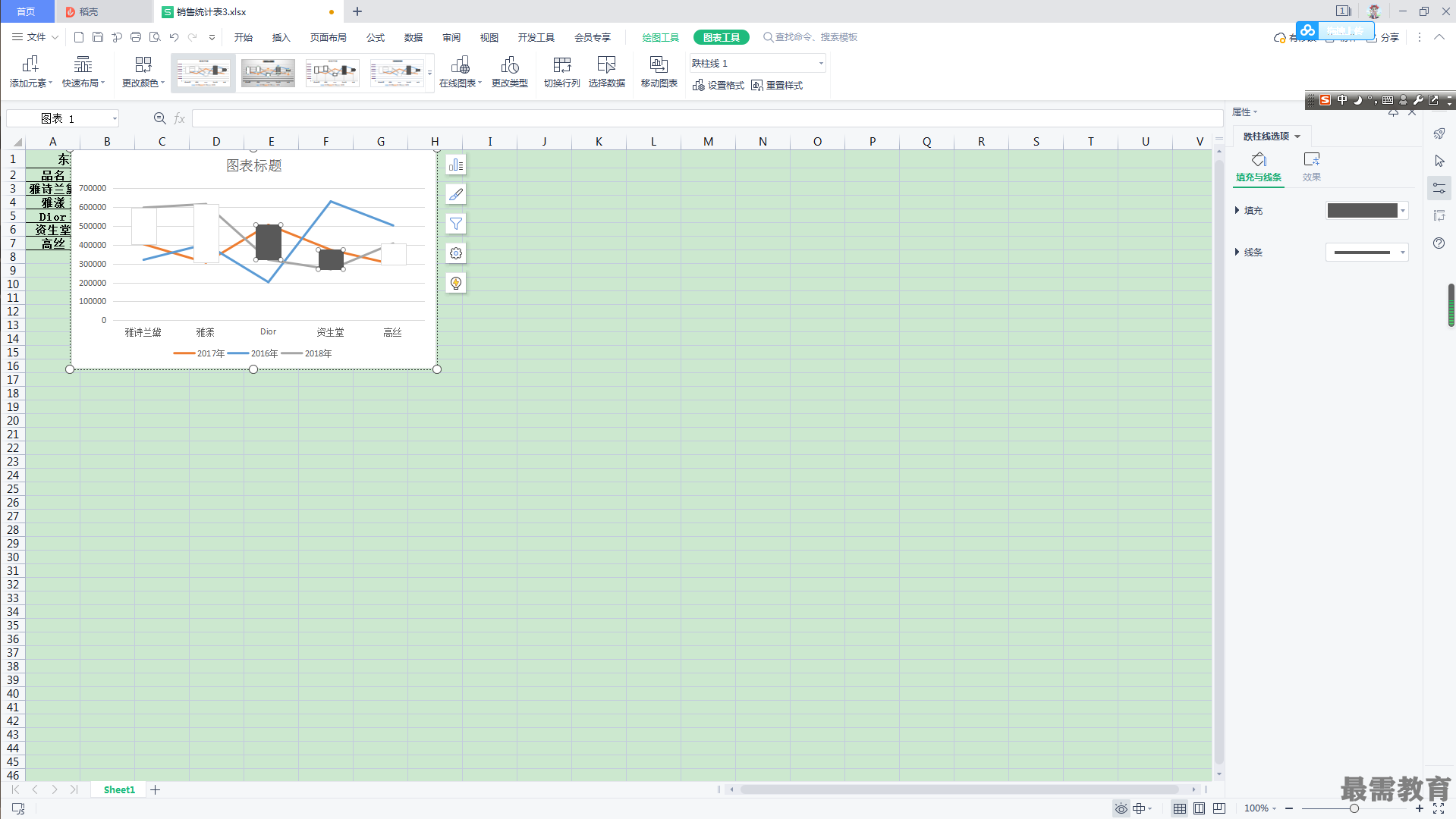Click the Share button

coord(1383,37)
